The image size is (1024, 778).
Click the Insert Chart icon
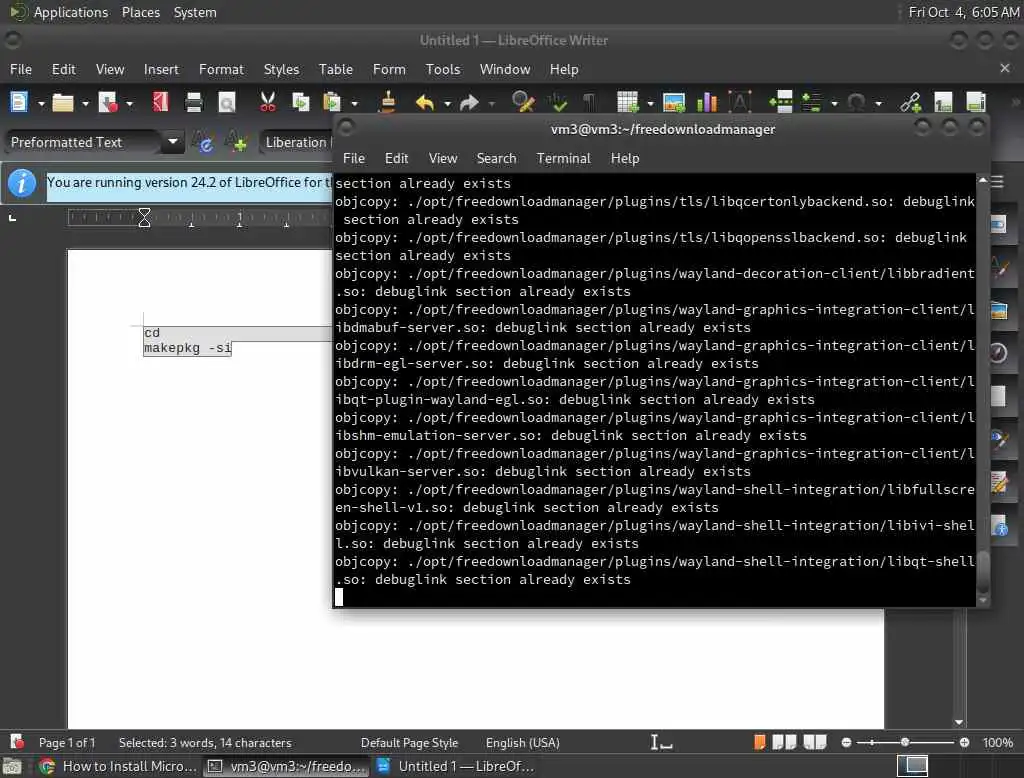tap(707, 102)
